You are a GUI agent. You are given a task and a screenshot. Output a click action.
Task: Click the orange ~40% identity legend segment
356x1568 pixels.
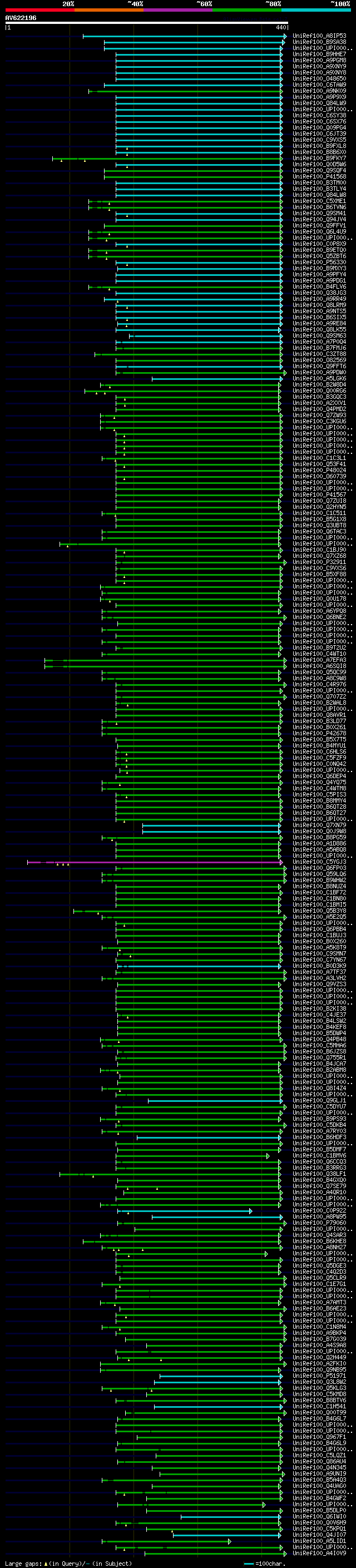point(109,10)
